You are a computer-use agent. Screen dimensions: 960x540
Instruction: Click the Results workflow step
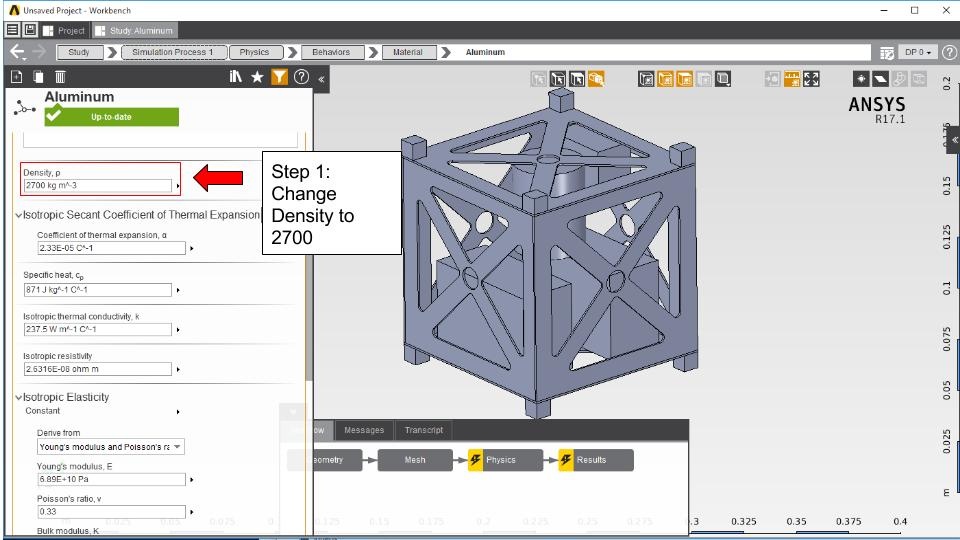596,460
